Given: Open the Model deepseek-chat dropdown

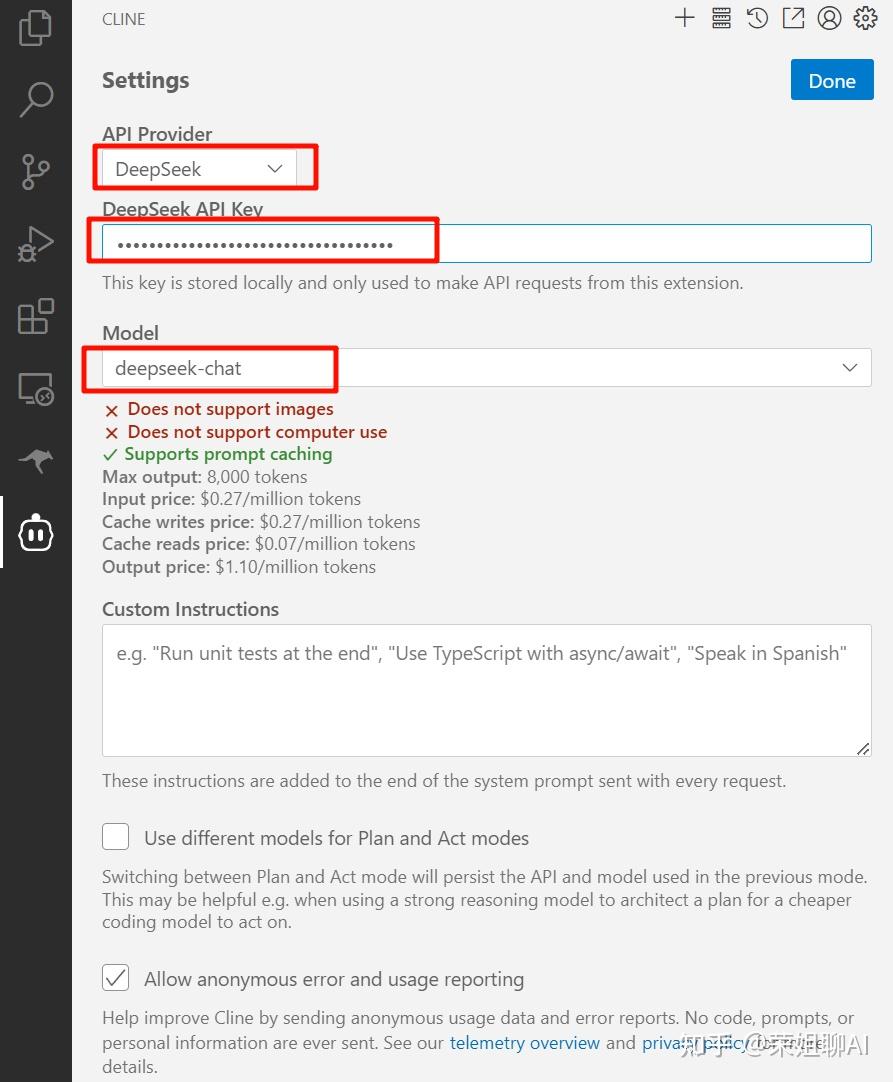Looking at the screenshot, I should click(x=486, y=368).
